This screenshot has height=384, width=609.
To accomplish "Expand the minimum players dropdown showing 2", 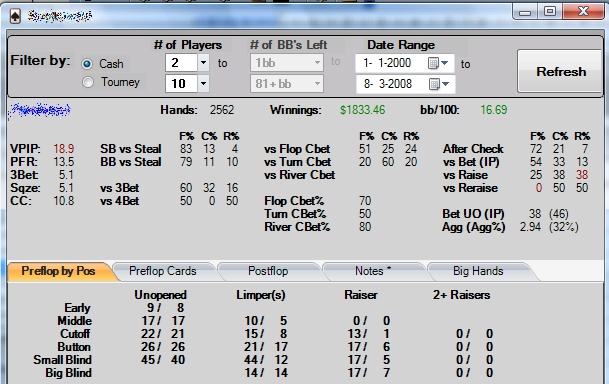I will point(203,63).
